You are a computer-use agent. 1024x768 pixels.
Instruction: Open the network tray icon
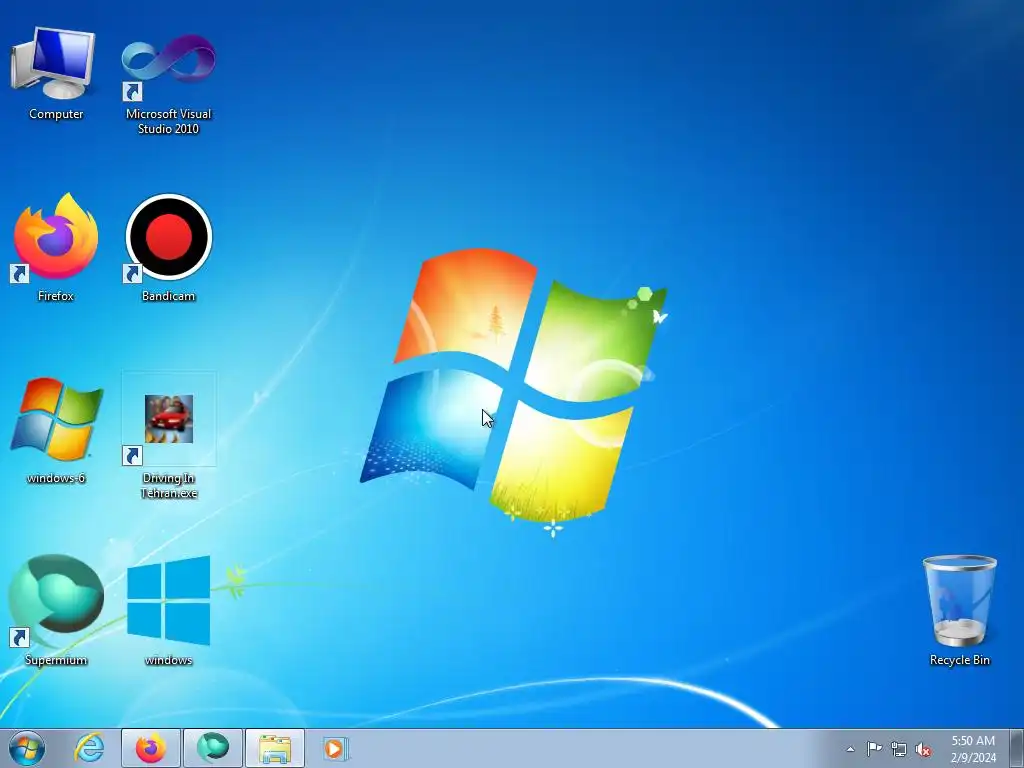(899, 749)
